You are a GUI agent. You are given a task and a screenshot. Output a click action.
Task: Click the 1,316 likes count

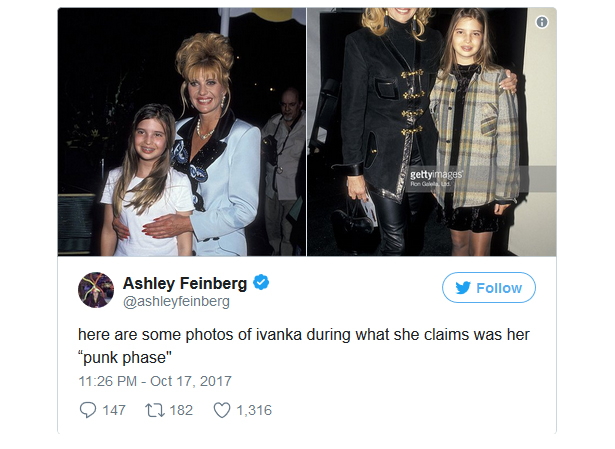click(x=254, y=410)
